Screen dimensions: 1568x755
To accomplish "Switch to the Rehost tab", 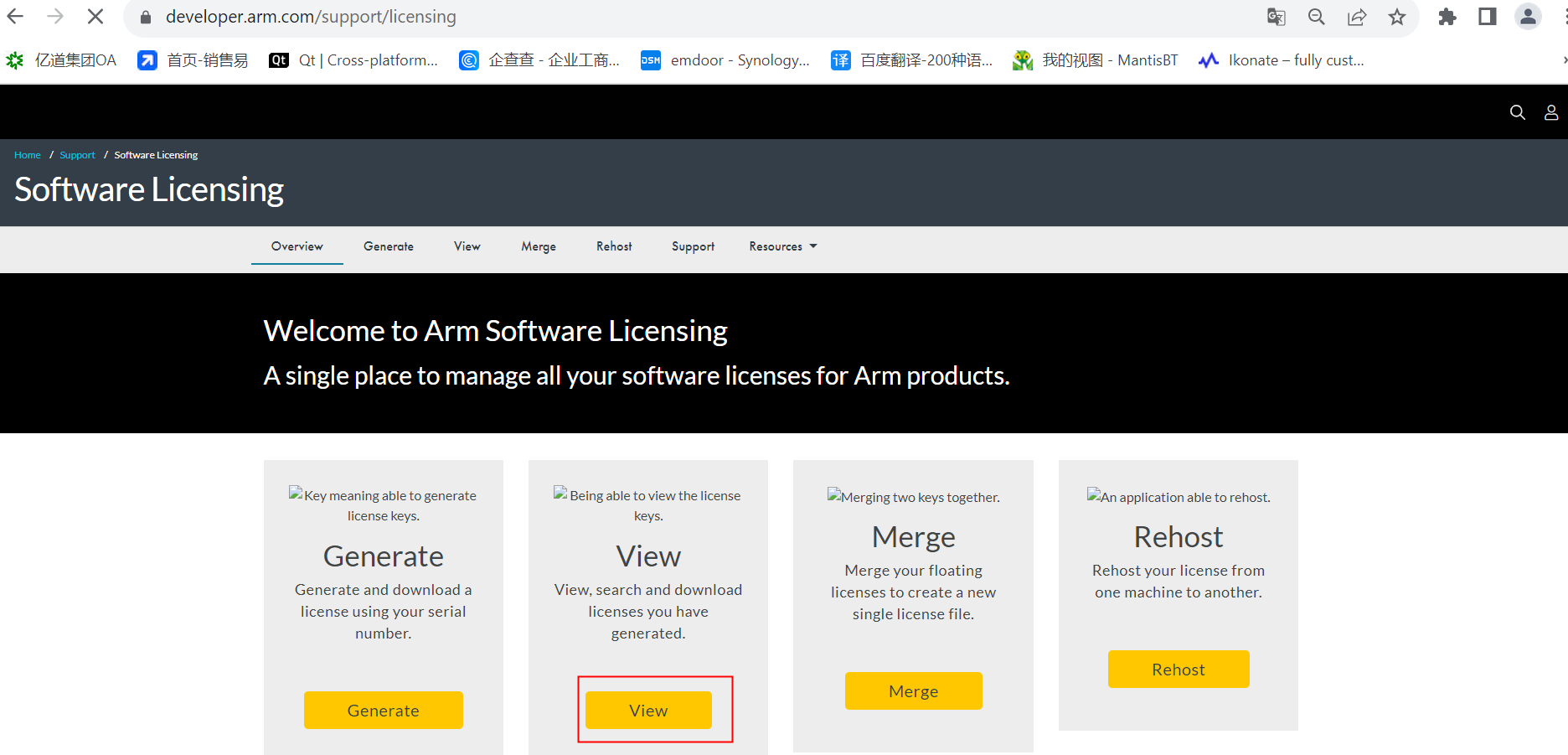I will (x=614, y=246).
